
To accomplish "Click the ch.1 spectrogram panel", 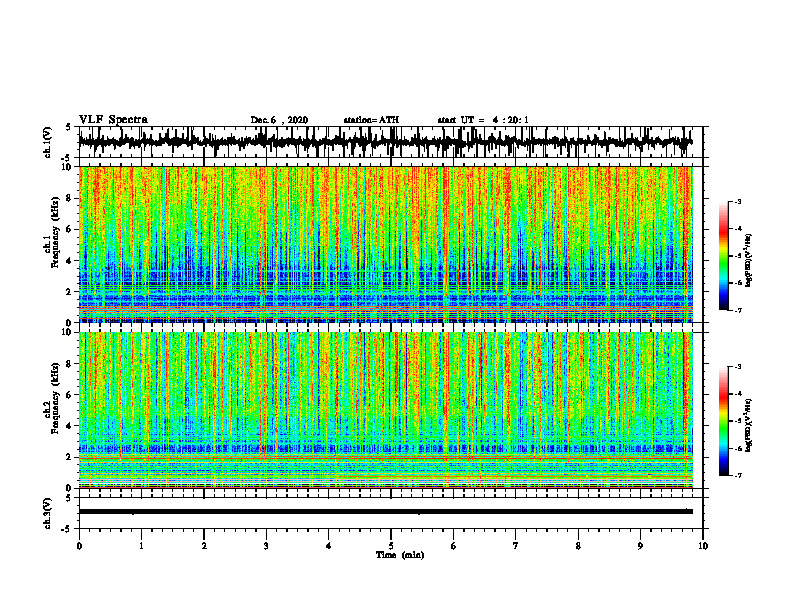I will point(385,244).
